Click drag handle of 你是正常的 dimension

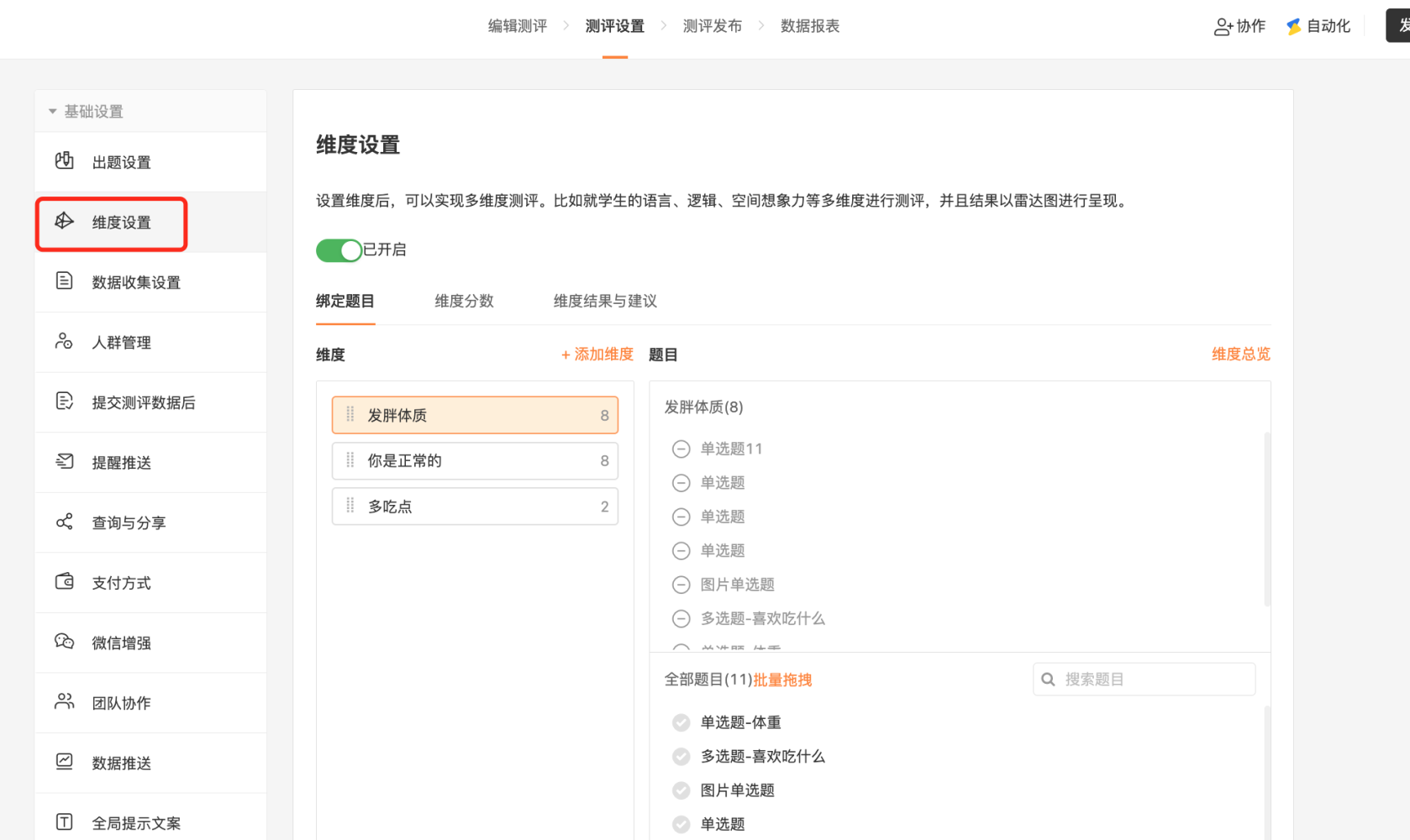[x=350, y=460]
